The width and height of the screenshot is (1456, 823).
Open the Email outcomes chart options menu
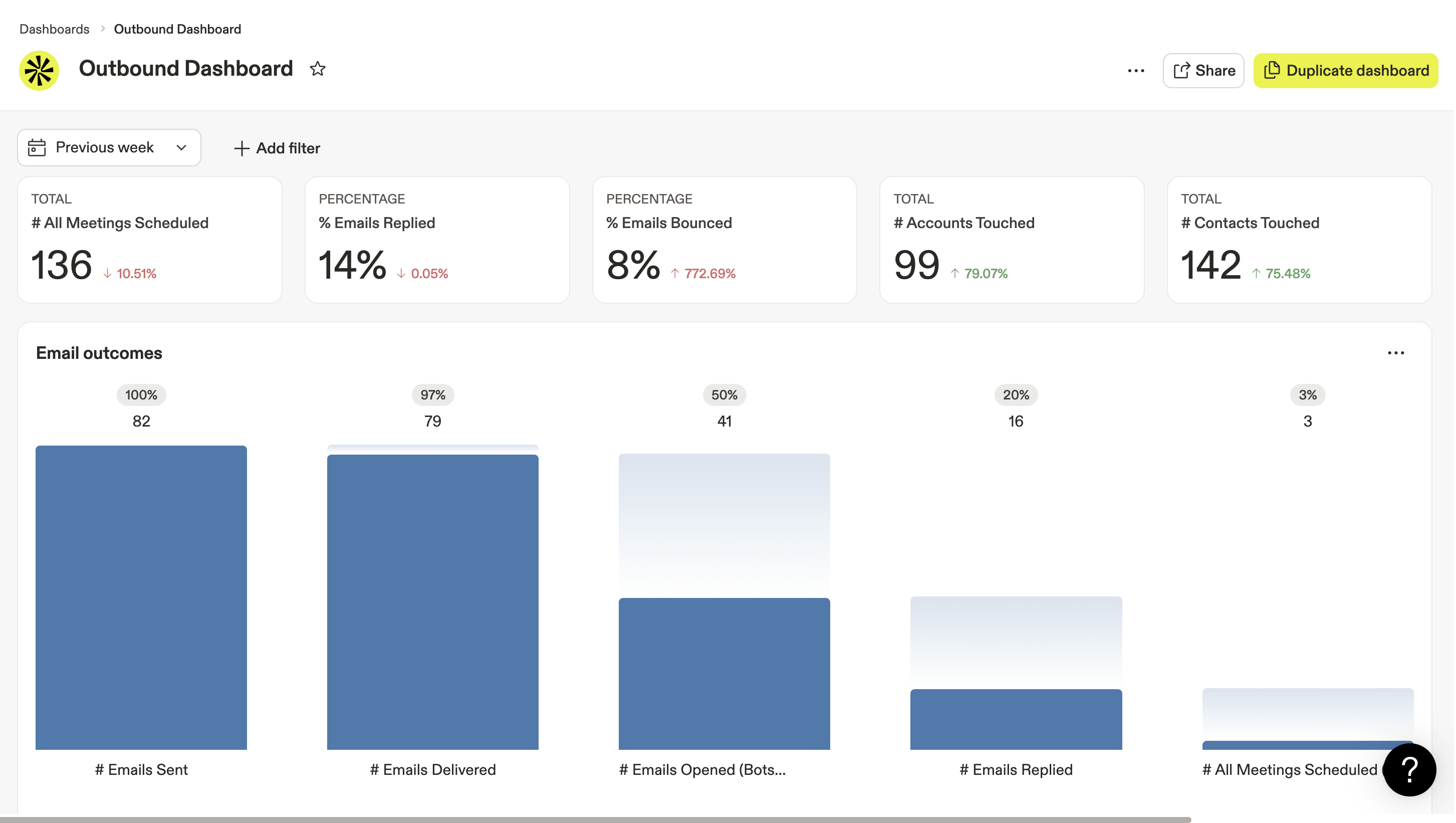(x=1397, y=352)
